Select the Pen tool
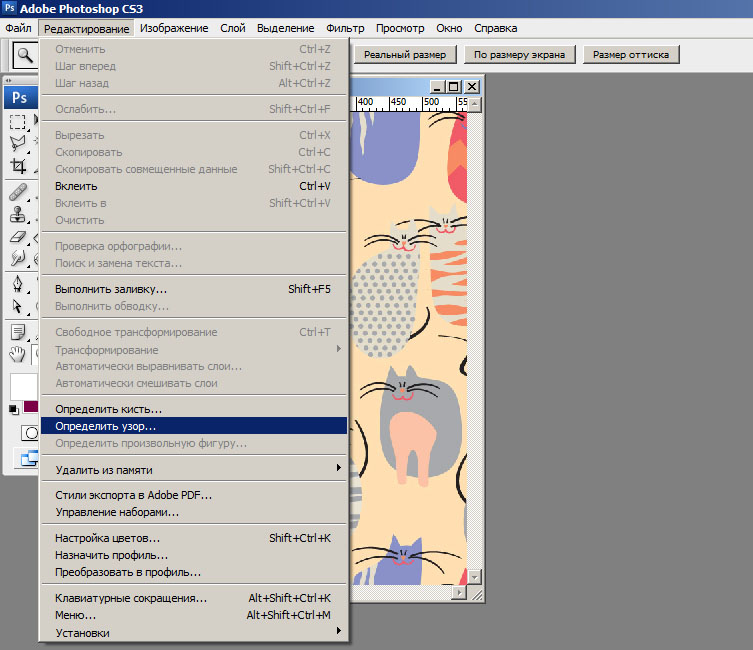Image resolution: width=753 pixels, height=650 pixels. tap(18, 284)
